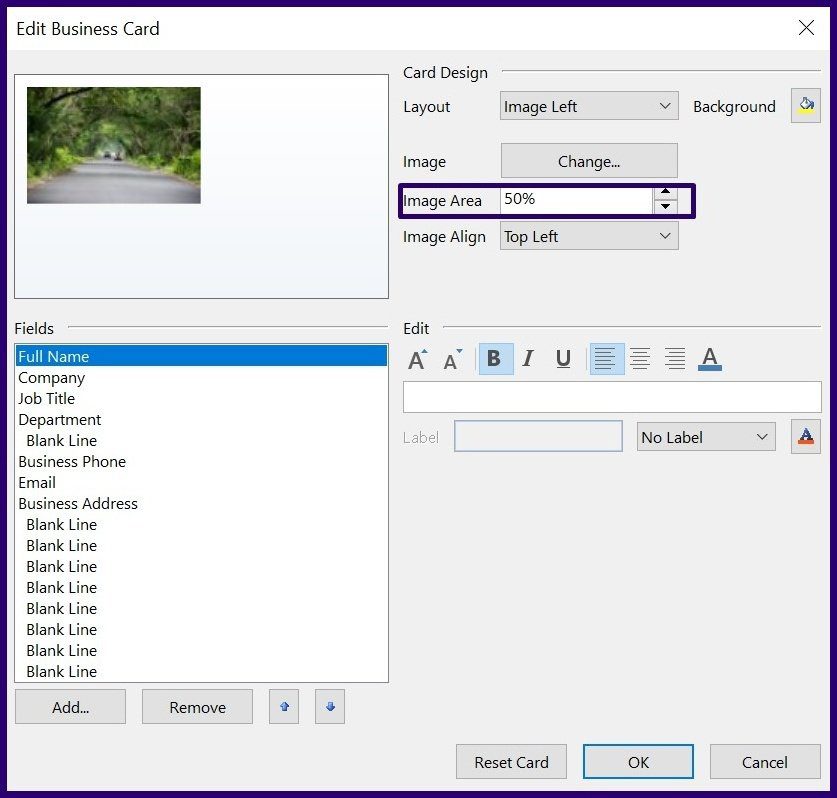The width and height of the screenshot is (837, 798).
Task: Click the Reset Card button
Action: [511, 762]
